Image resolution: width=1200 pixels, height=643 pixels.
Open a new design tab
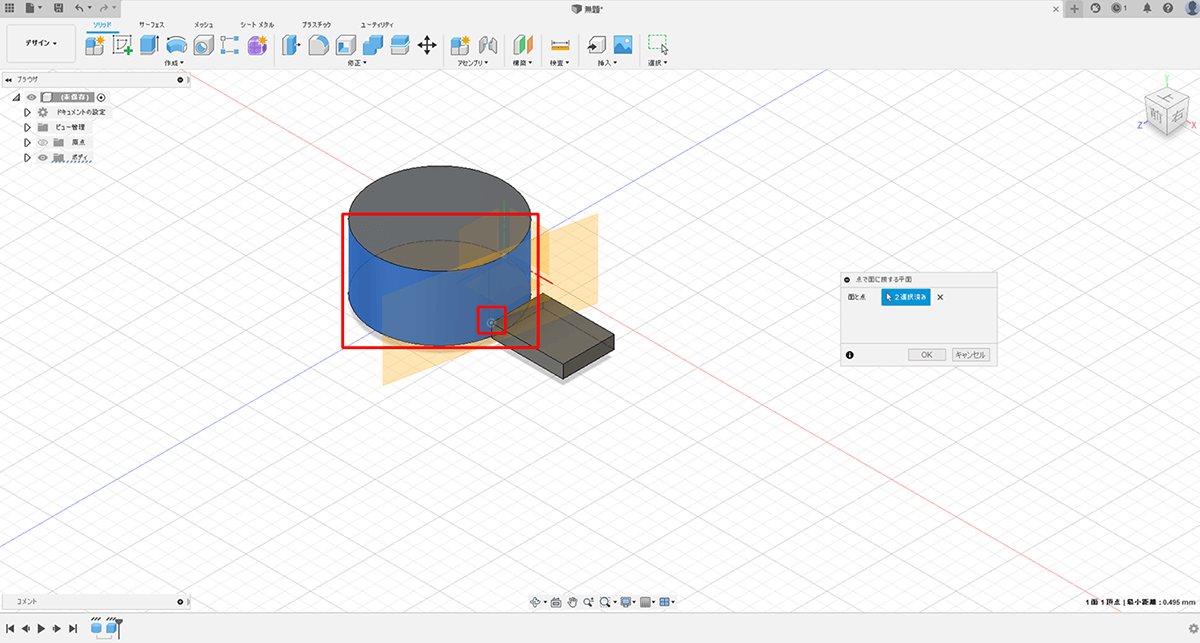coord(1075,8)
